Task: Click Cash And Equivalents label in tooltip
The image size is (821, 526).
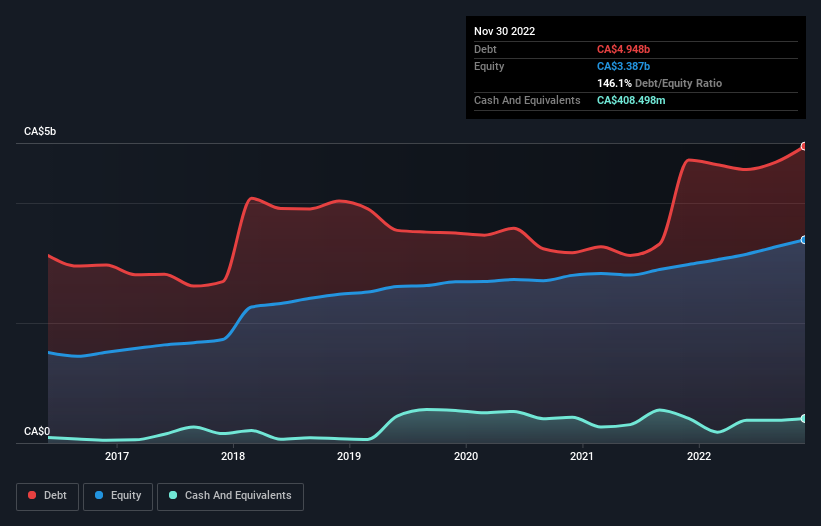Action: 527,100
